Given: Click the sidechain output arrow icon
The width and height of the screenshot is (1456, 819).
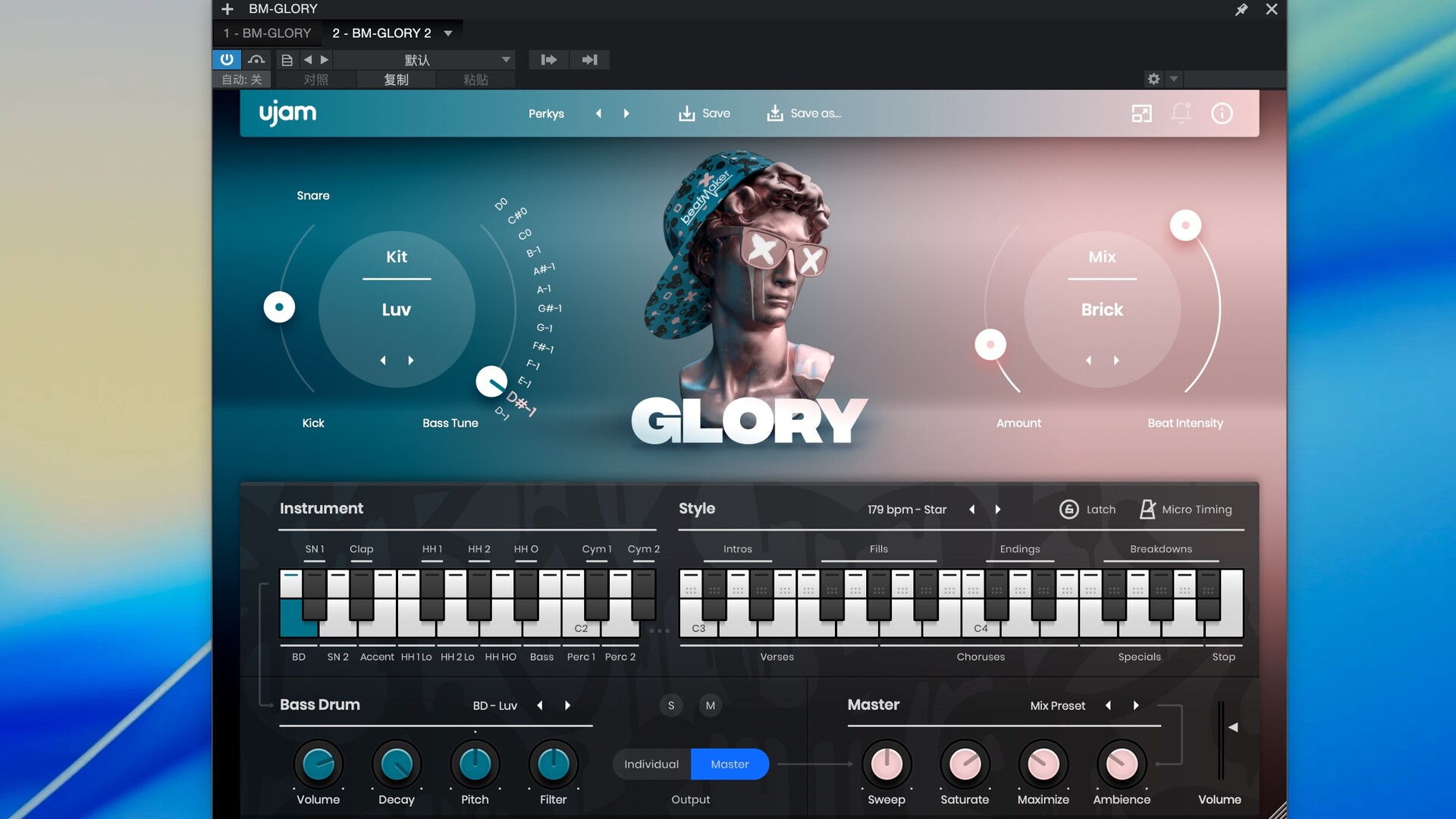Looking at the screenshot, I should tap(590, 60).
